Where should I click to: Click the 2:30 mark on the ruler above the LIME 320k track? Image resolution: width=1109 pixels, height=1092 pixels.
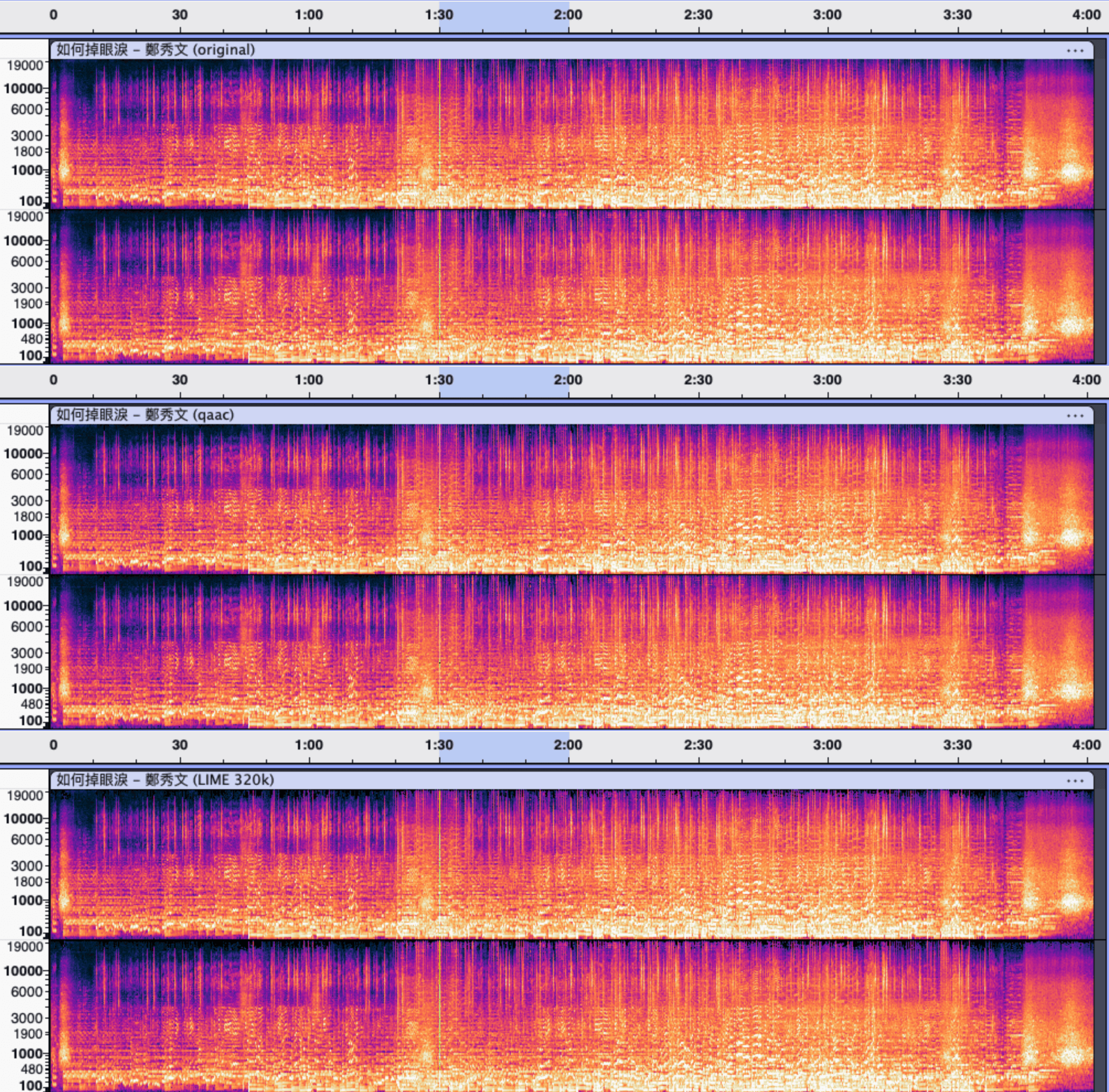pos(698,745)
